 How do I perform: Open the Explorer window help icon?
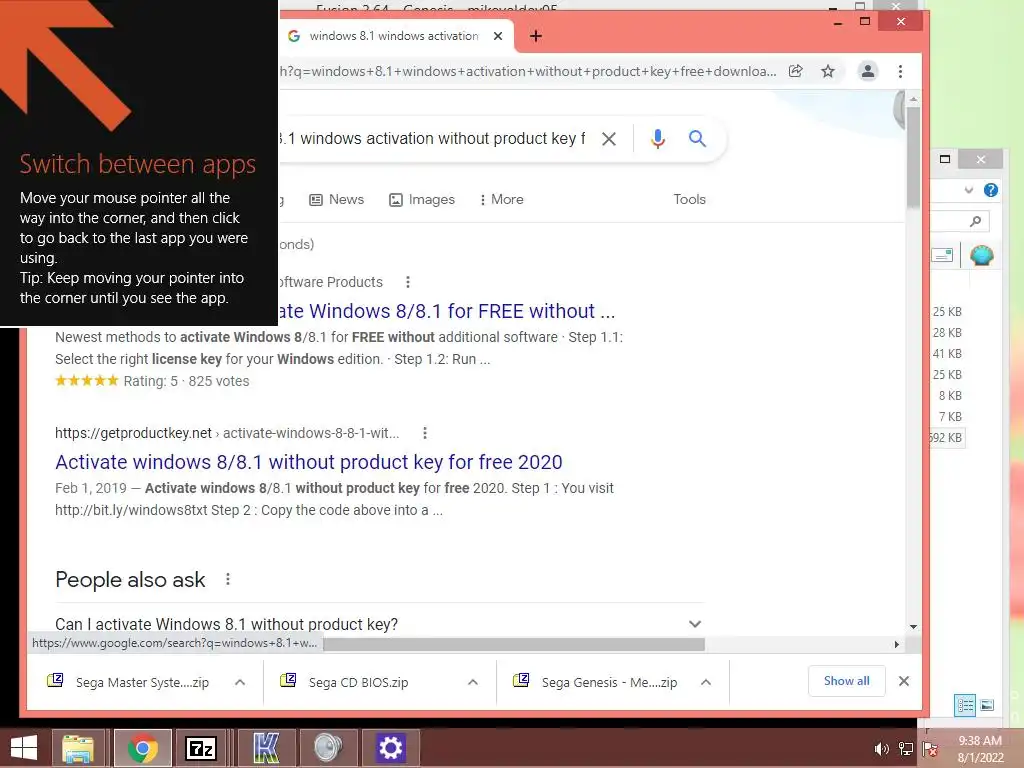click(991, 190)
